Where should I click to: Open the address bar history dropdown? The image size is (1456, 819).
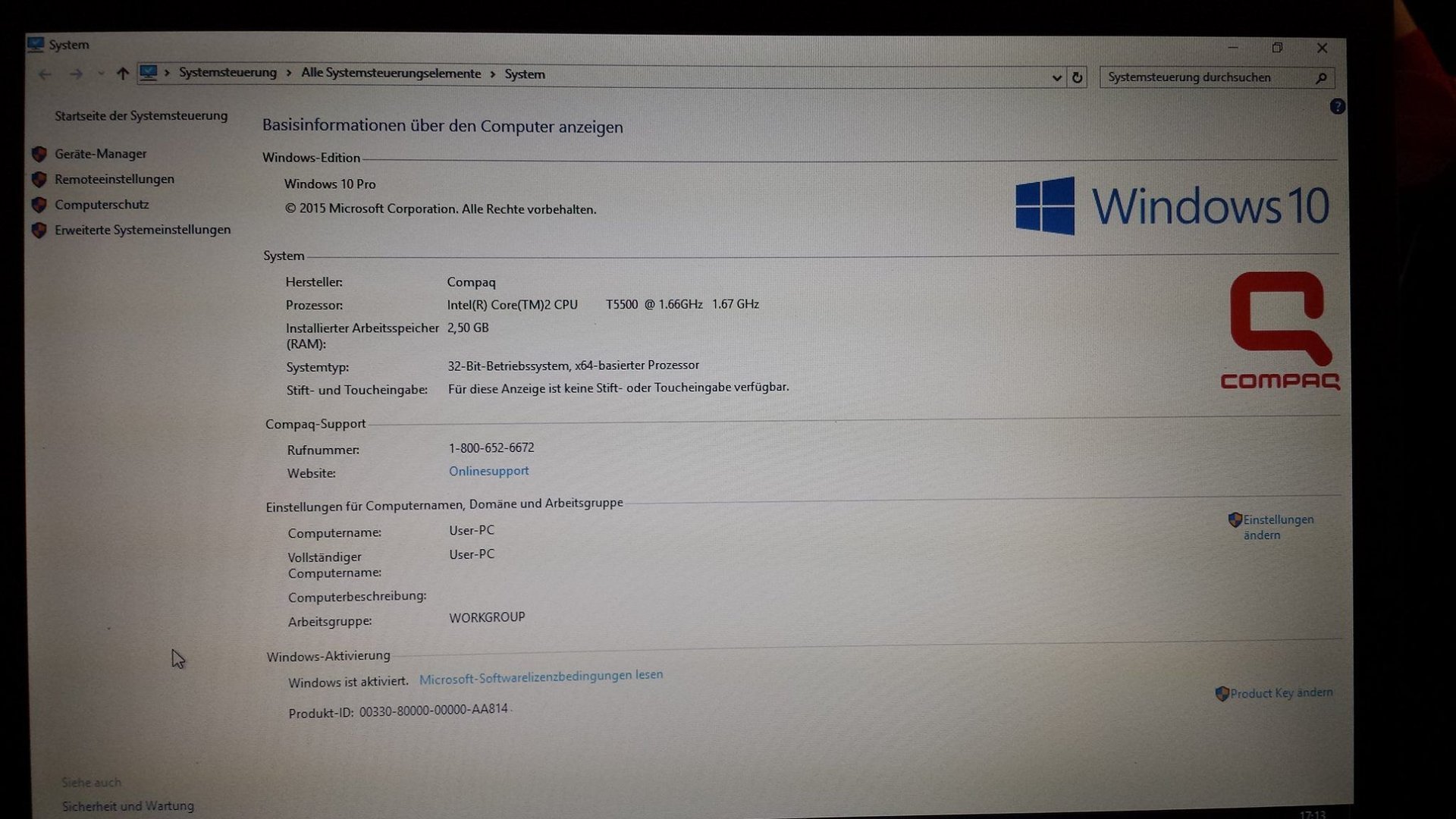pyautogui.click(x=1056, y=77)
